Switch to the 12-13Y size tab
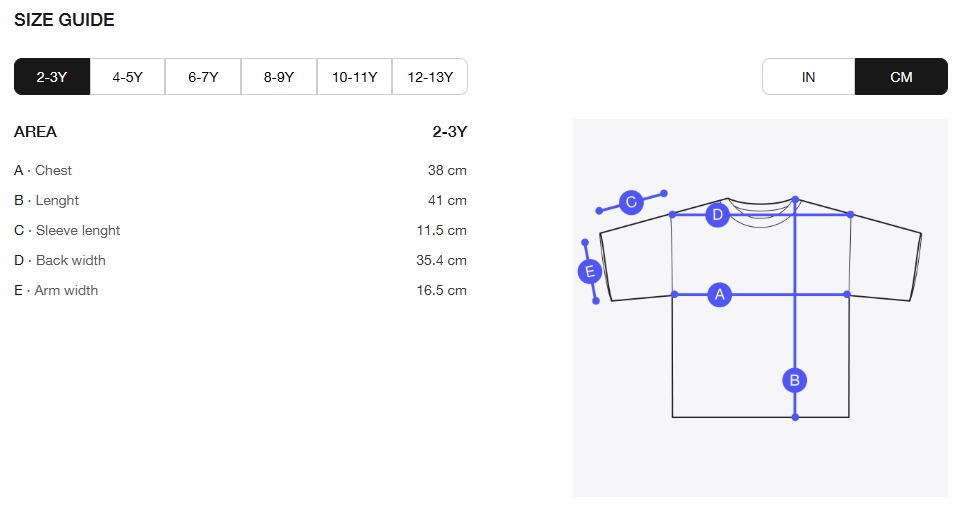962x513 pixels. point(430,77)
